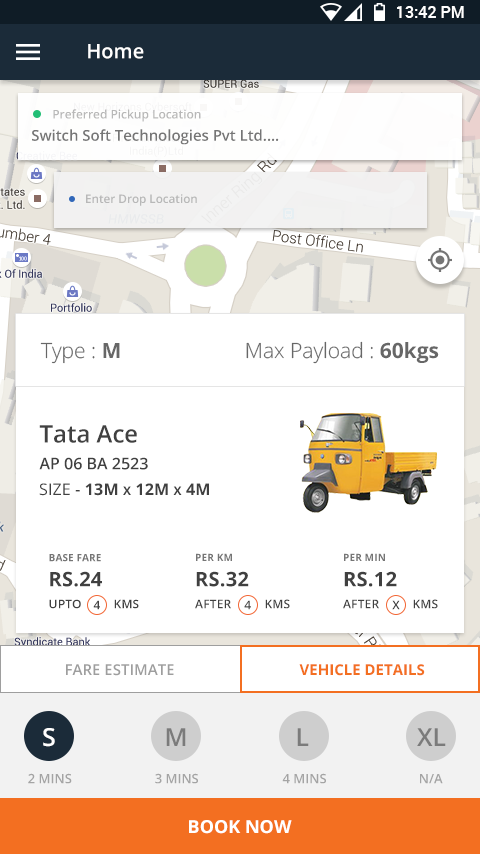Select the M vehicle size option
This screenshot has height=854, width=480.
(x=176, y=736)
